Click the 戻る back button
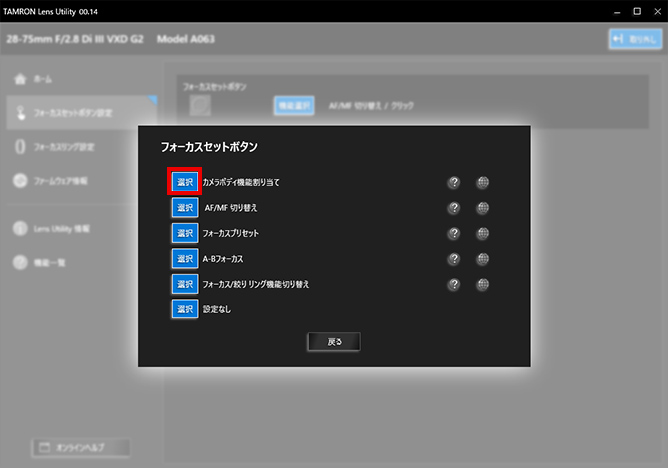Screen dimensions: 668x468 pyautogui.click(x=334, y=342)
